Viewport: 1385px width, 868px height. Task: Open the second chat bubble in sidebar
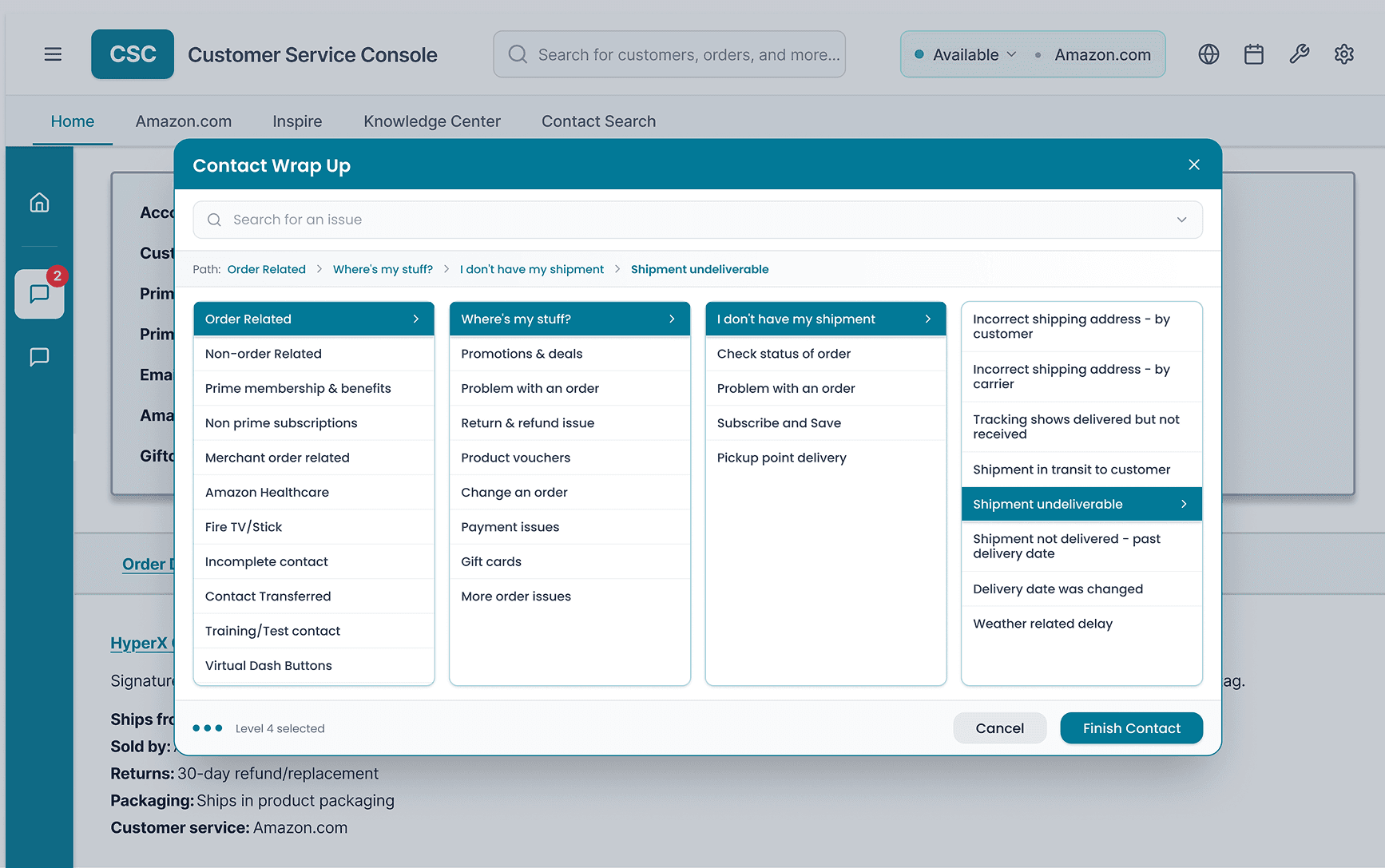point(39,357)
